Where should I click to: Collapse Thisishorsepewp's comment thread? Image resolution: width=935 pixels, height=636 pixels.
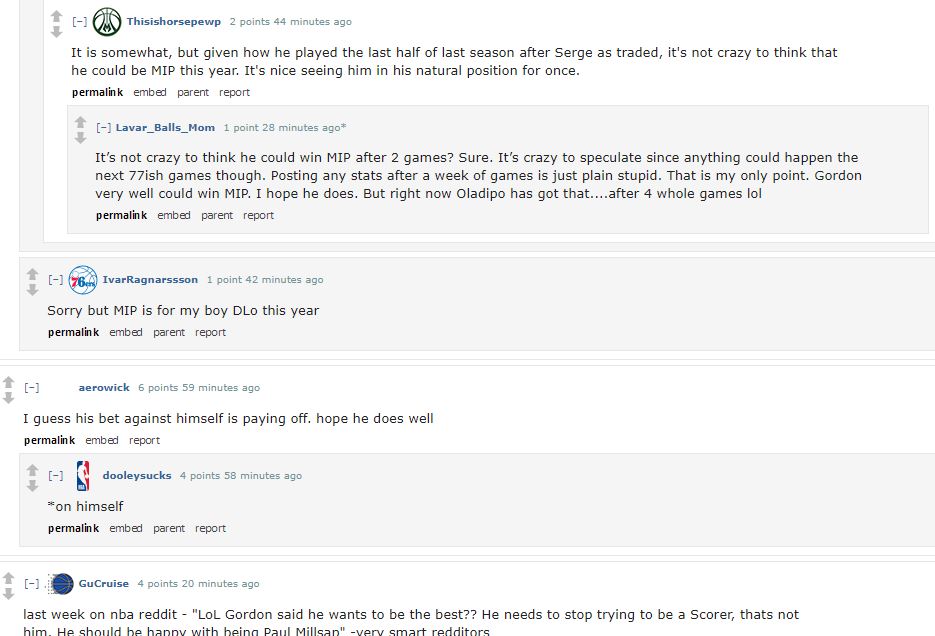79,21
